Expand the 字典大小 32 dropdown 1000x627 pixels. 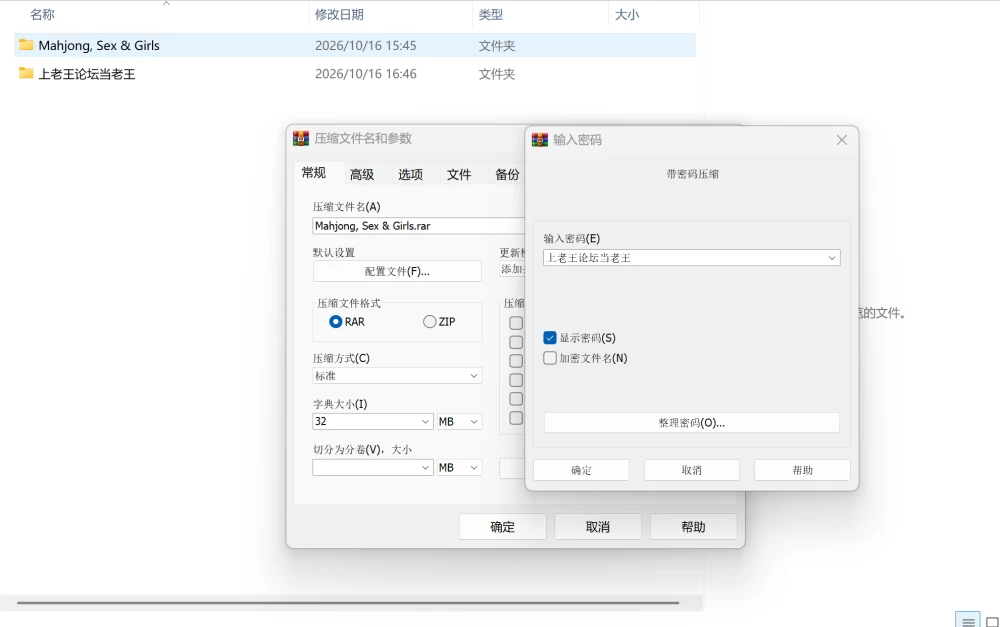[x=425, y=422]
